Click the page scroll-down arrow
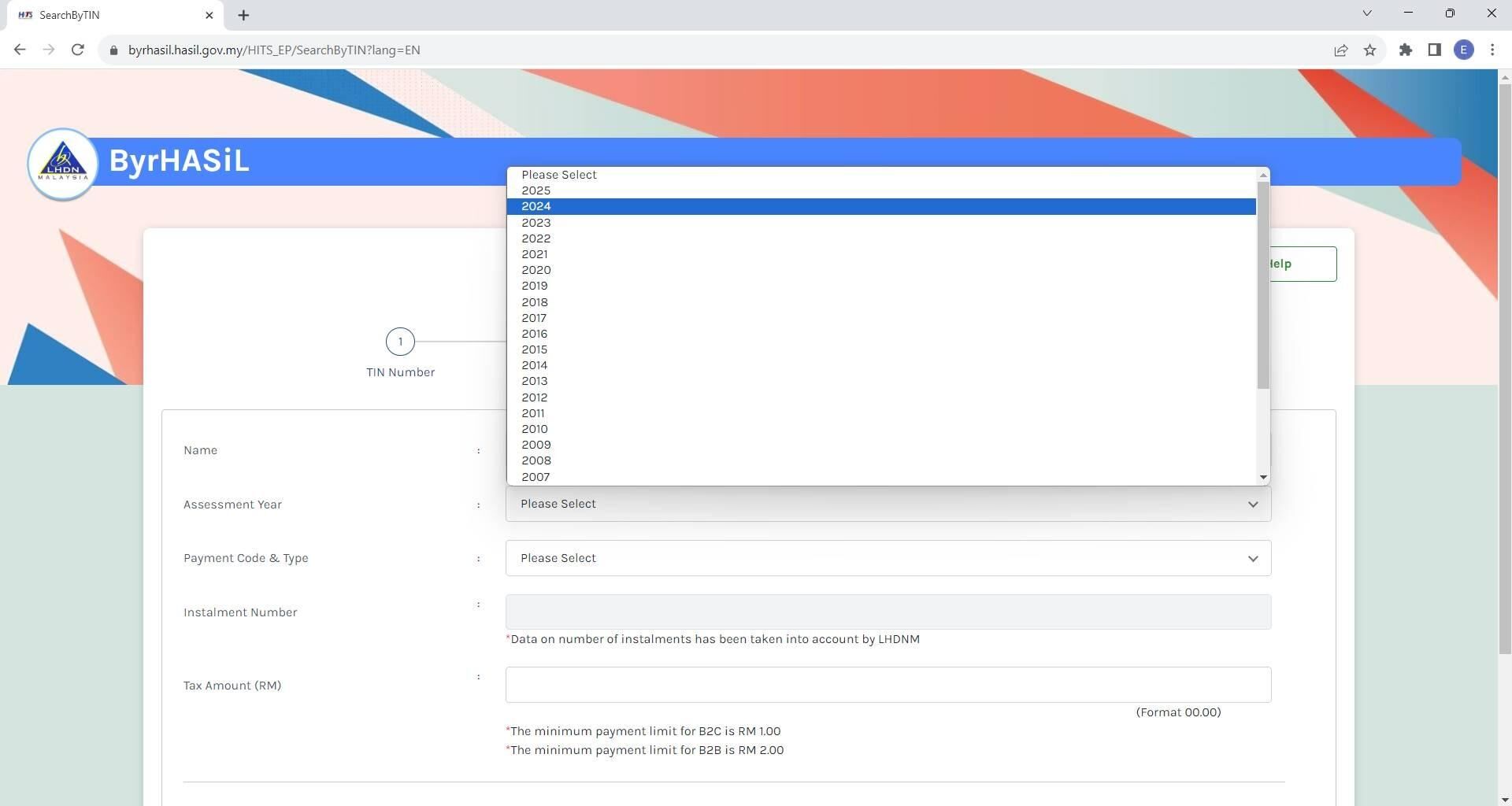 pos(1505,800)
